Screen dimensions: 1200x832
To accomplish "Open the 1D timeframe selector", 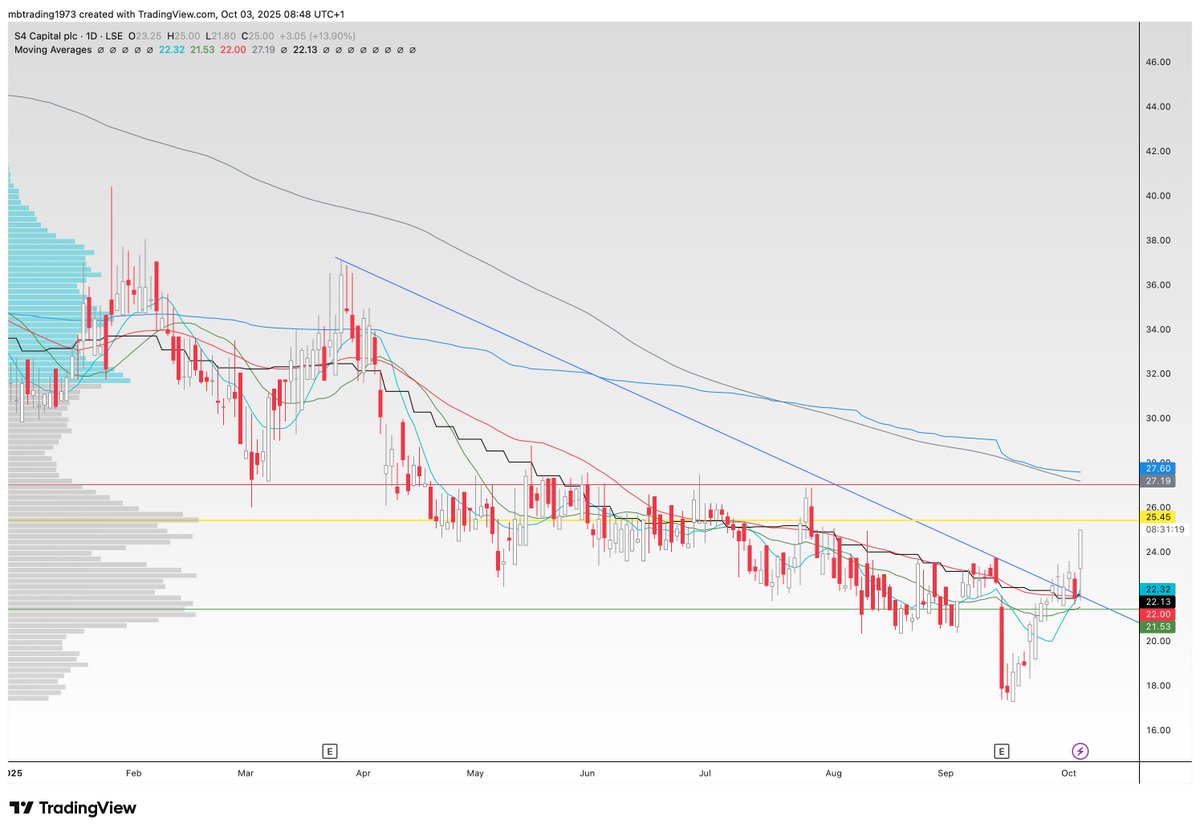I will [x=90, y=36].
